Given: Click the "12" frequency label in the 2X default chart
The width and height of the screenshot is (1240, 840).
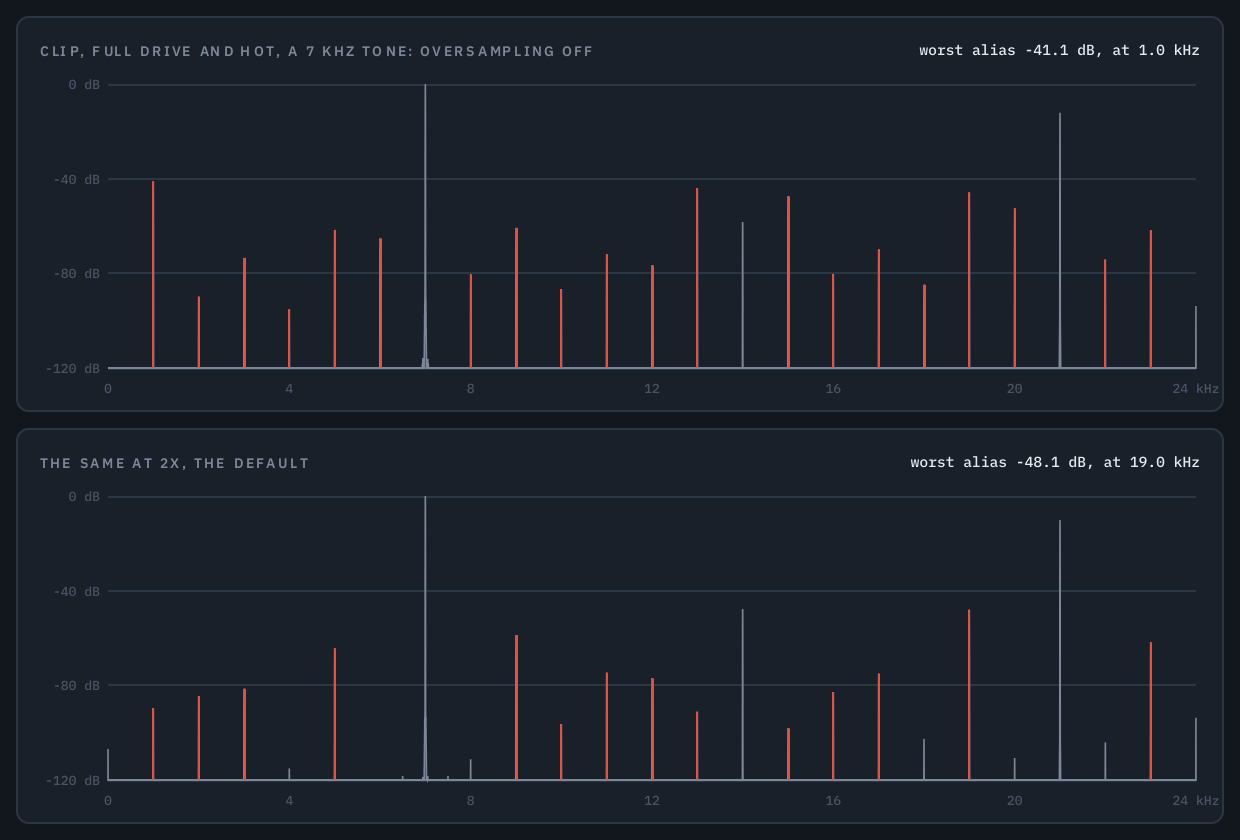Looking at the screenshot, I should [652, 800].
